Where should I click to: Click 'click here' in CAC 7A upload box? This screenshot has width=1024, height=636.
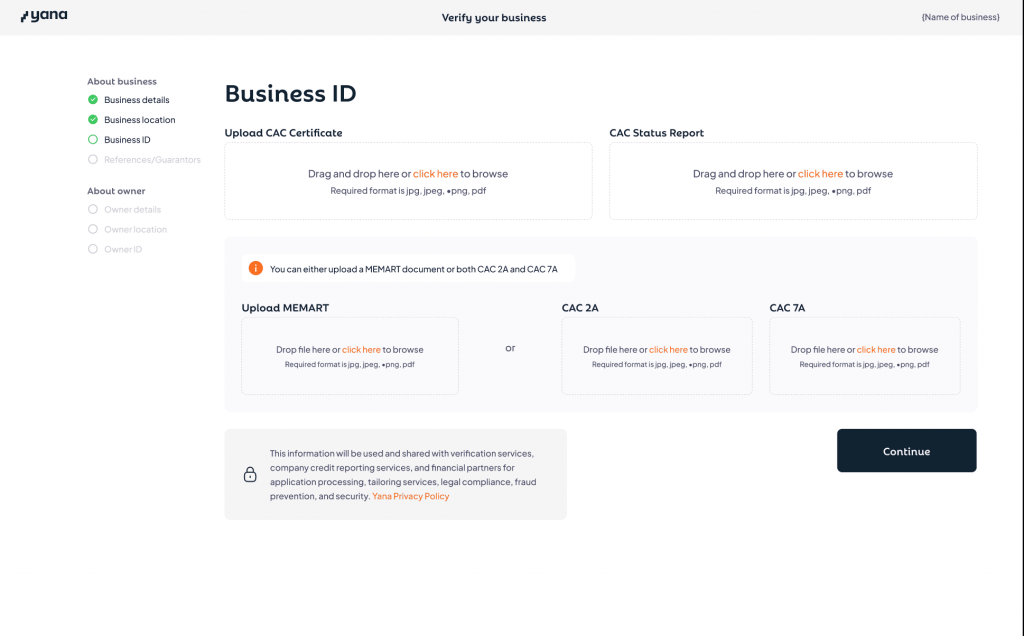tap(876, 350)
